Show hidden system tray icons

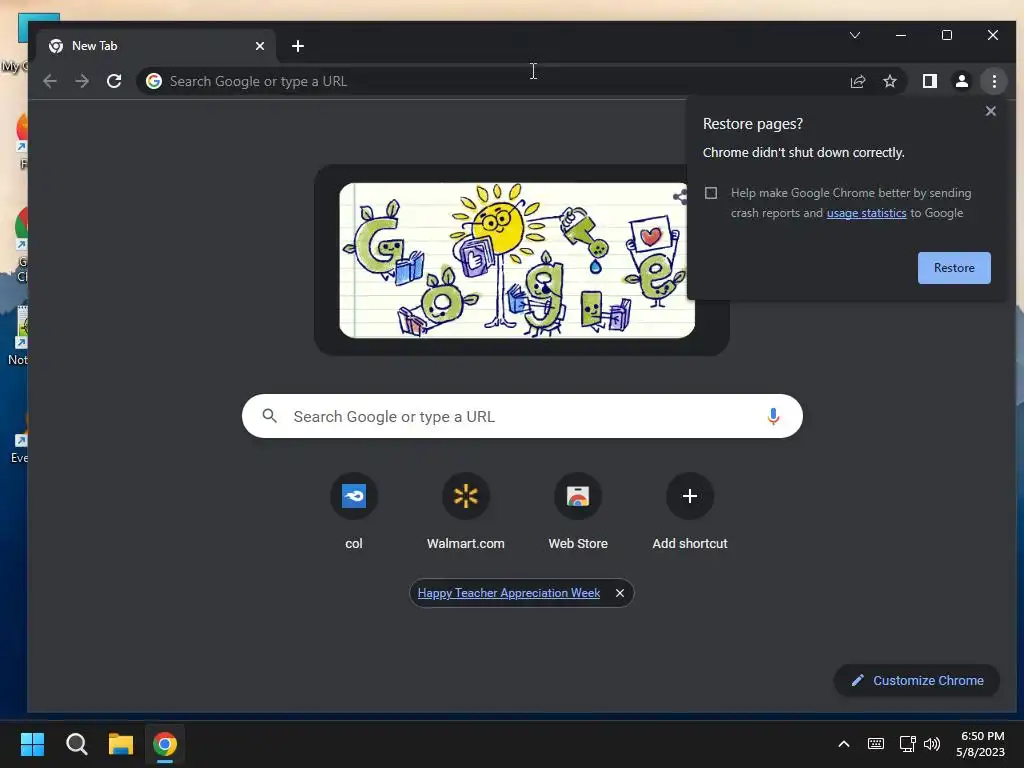pyautogui.click(x=844, y=744)
